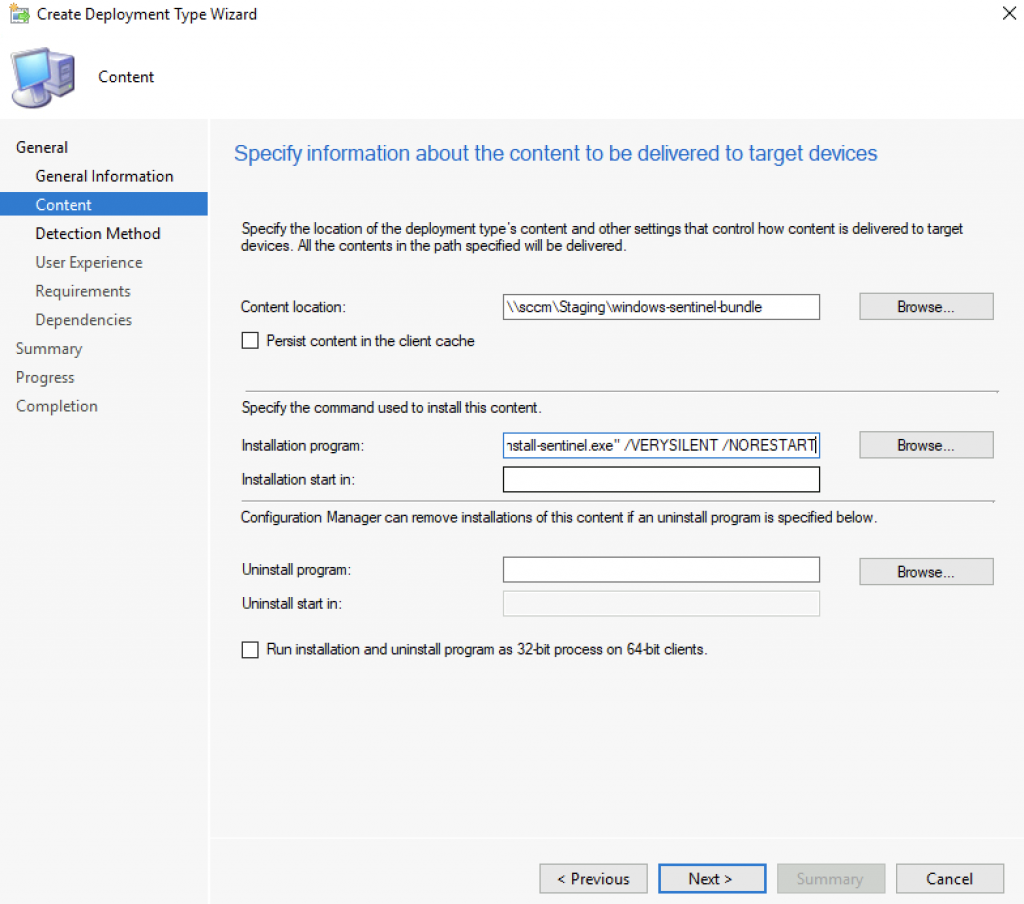Close the Create Deployment Type Wizard
This screenshot has height=904, width=1024.
tap(1008, 13)
